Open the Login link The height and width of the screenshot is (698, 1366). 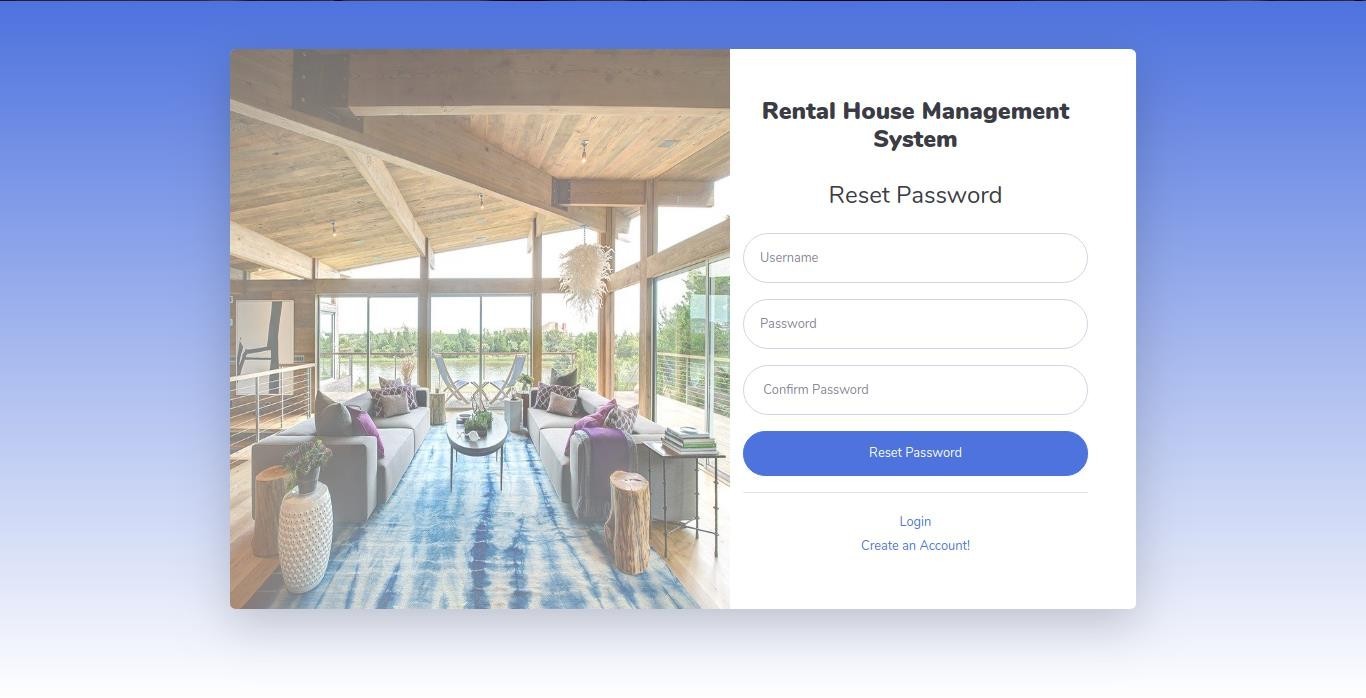915,521
